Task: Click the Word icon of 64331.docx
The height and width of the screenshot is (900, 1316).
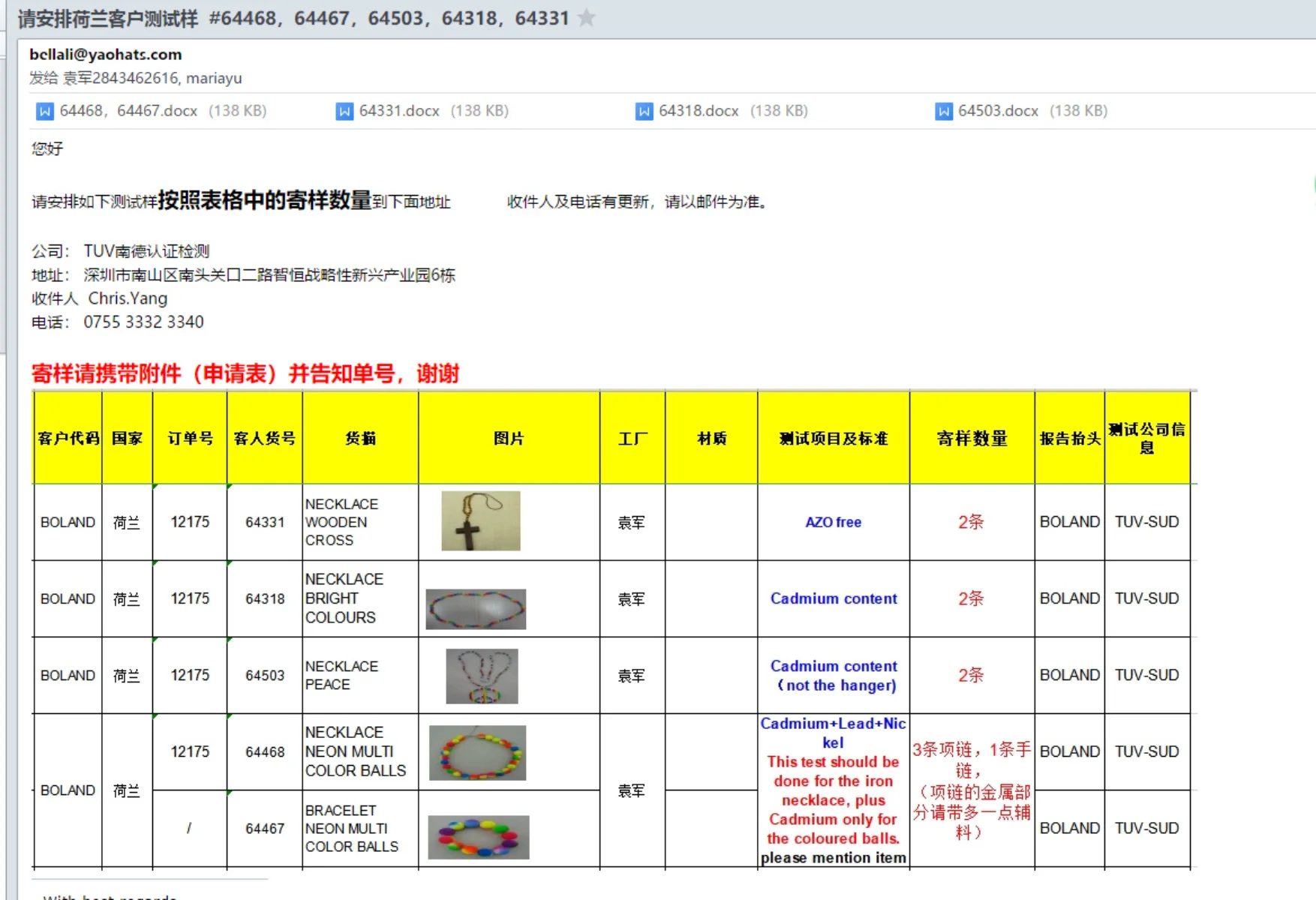Action: pyautogui.click(x=344, y=111)
